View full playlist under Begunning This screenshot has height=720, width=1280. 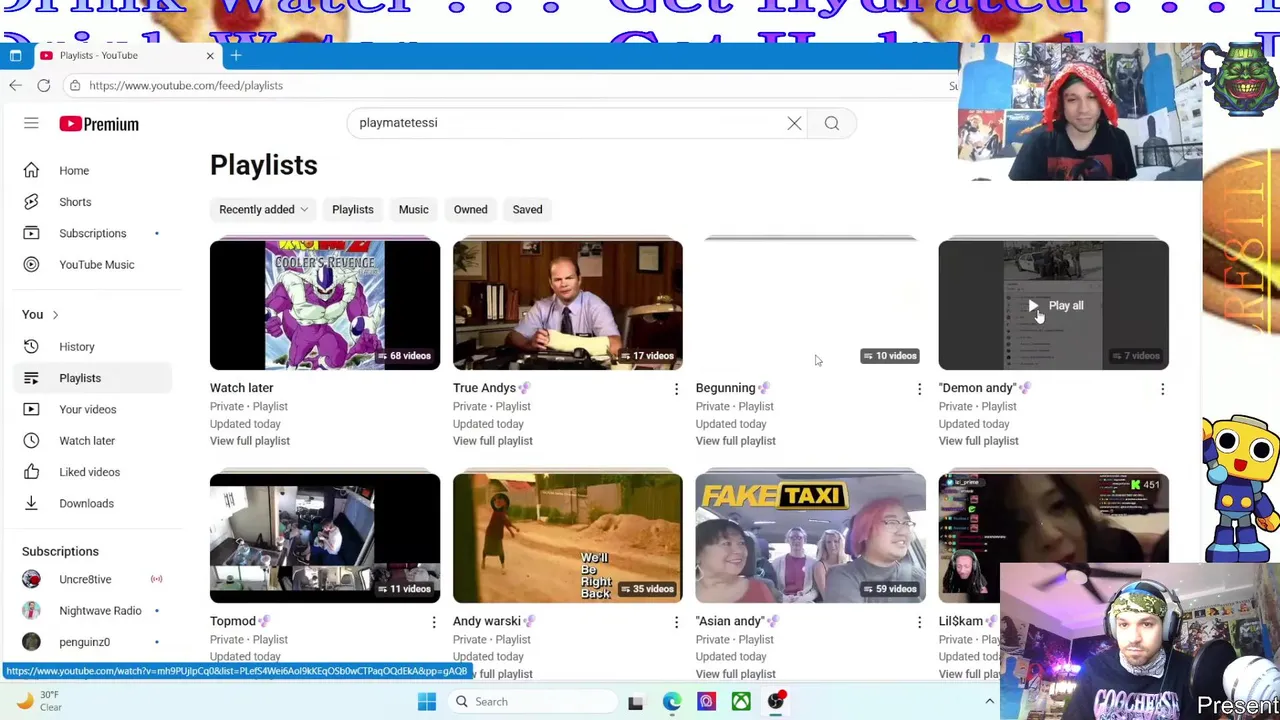tap(736, 441)
